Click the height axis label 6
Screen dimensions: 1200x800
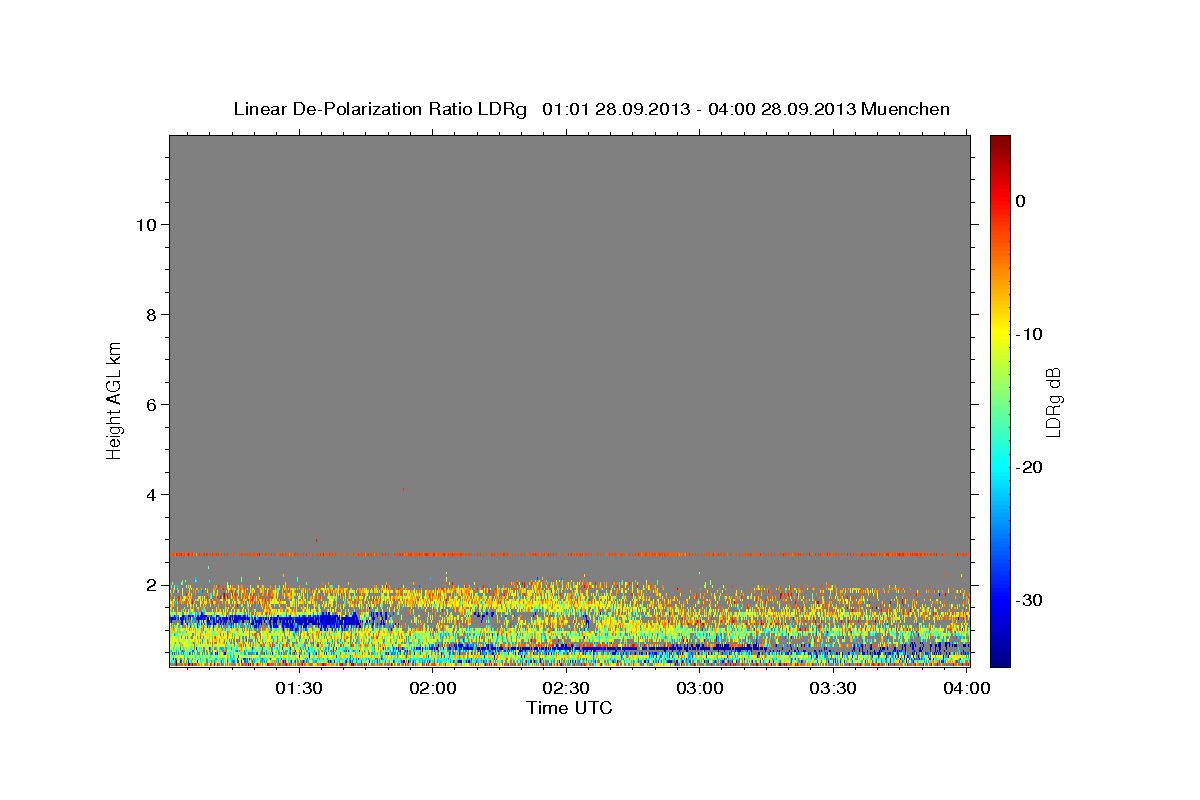coord(150,405)
